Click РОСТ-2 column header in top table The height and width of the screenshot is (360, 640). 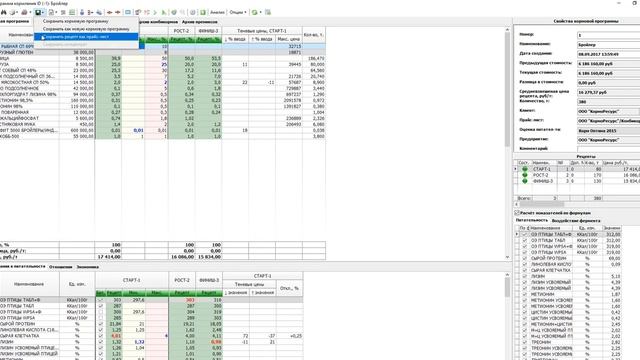(x=182, y=31)
